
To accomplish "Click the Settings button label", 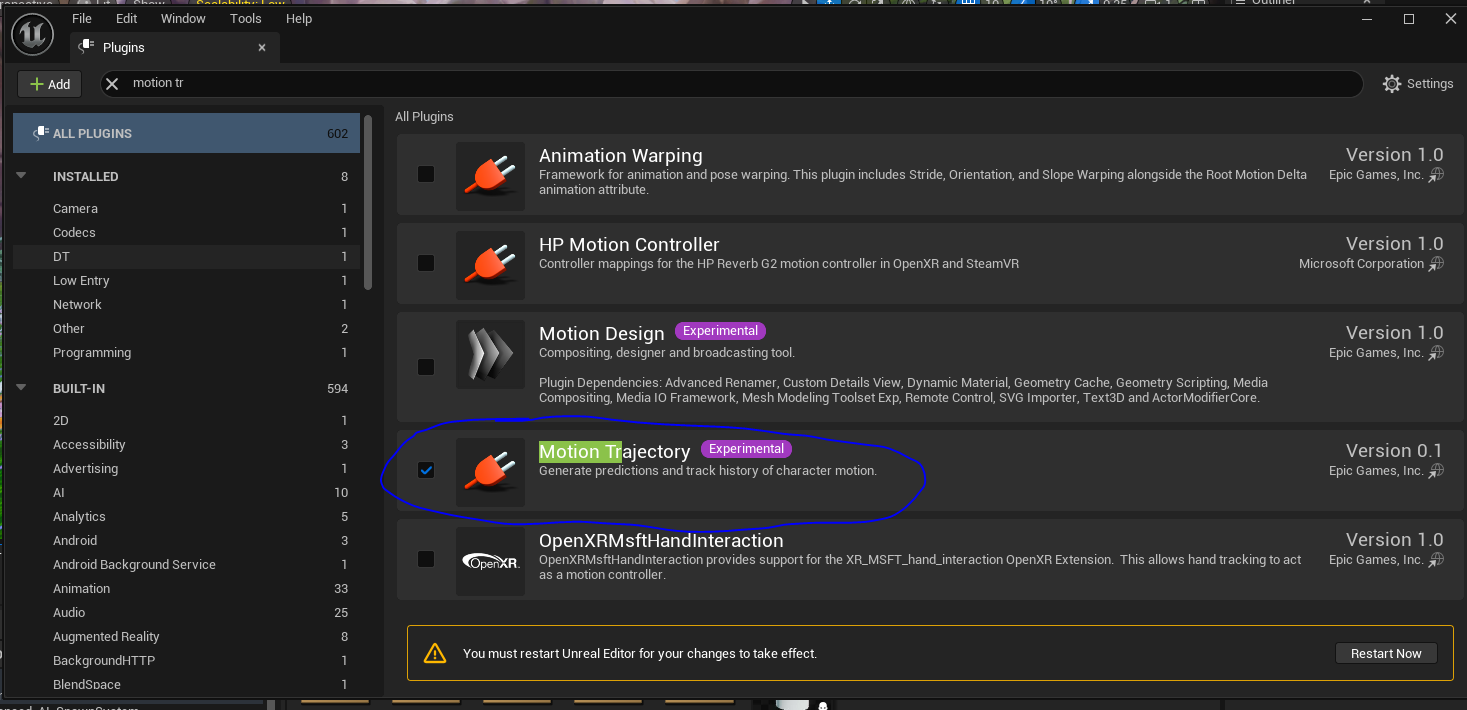I will click(1430, 84).
